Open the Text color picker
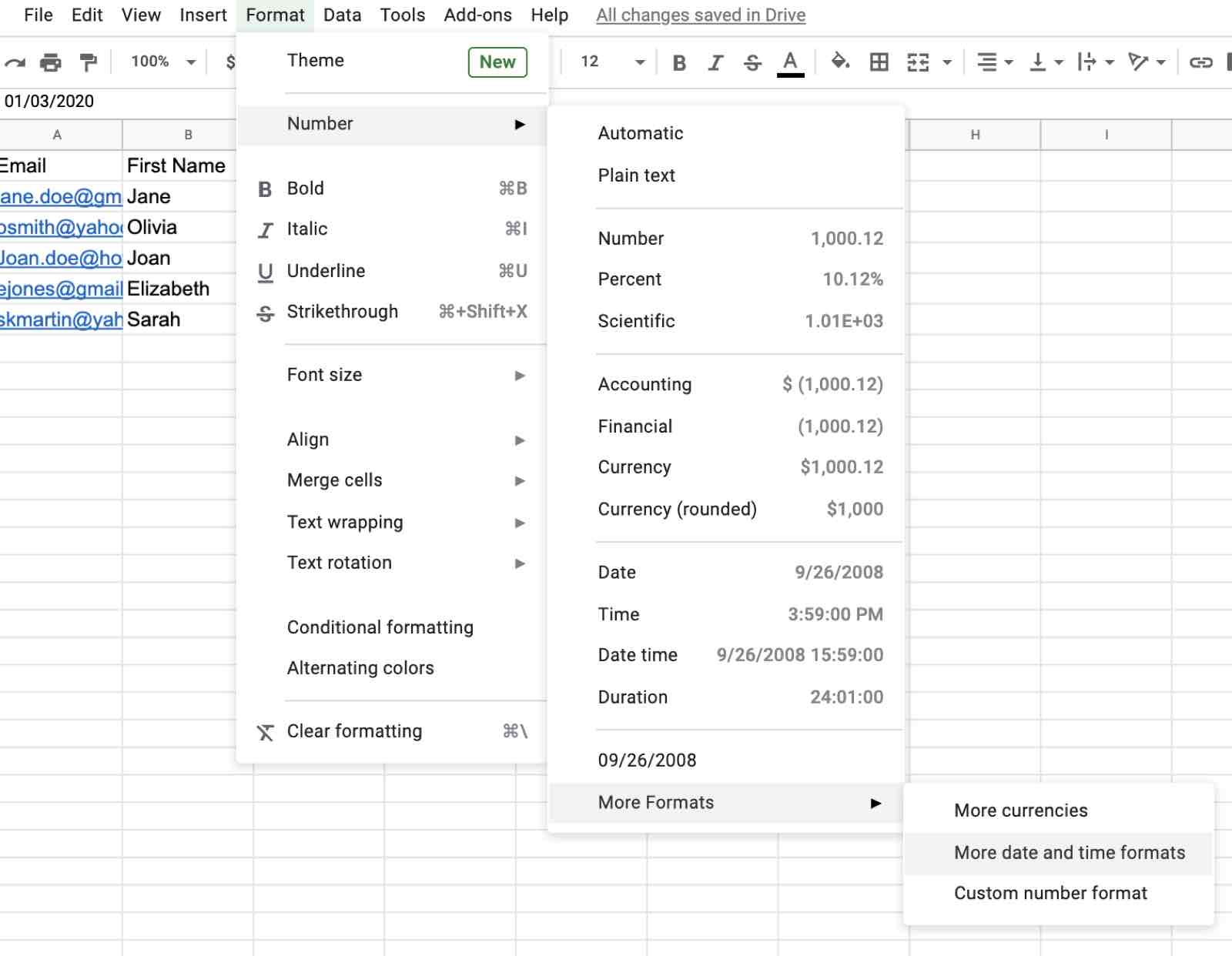 click(x=789, y=62)
